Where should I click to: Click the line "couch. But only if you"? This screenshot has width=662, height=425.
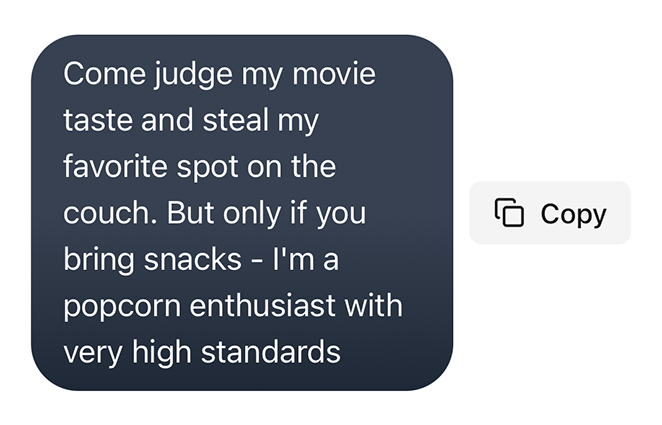pos(214,214)
